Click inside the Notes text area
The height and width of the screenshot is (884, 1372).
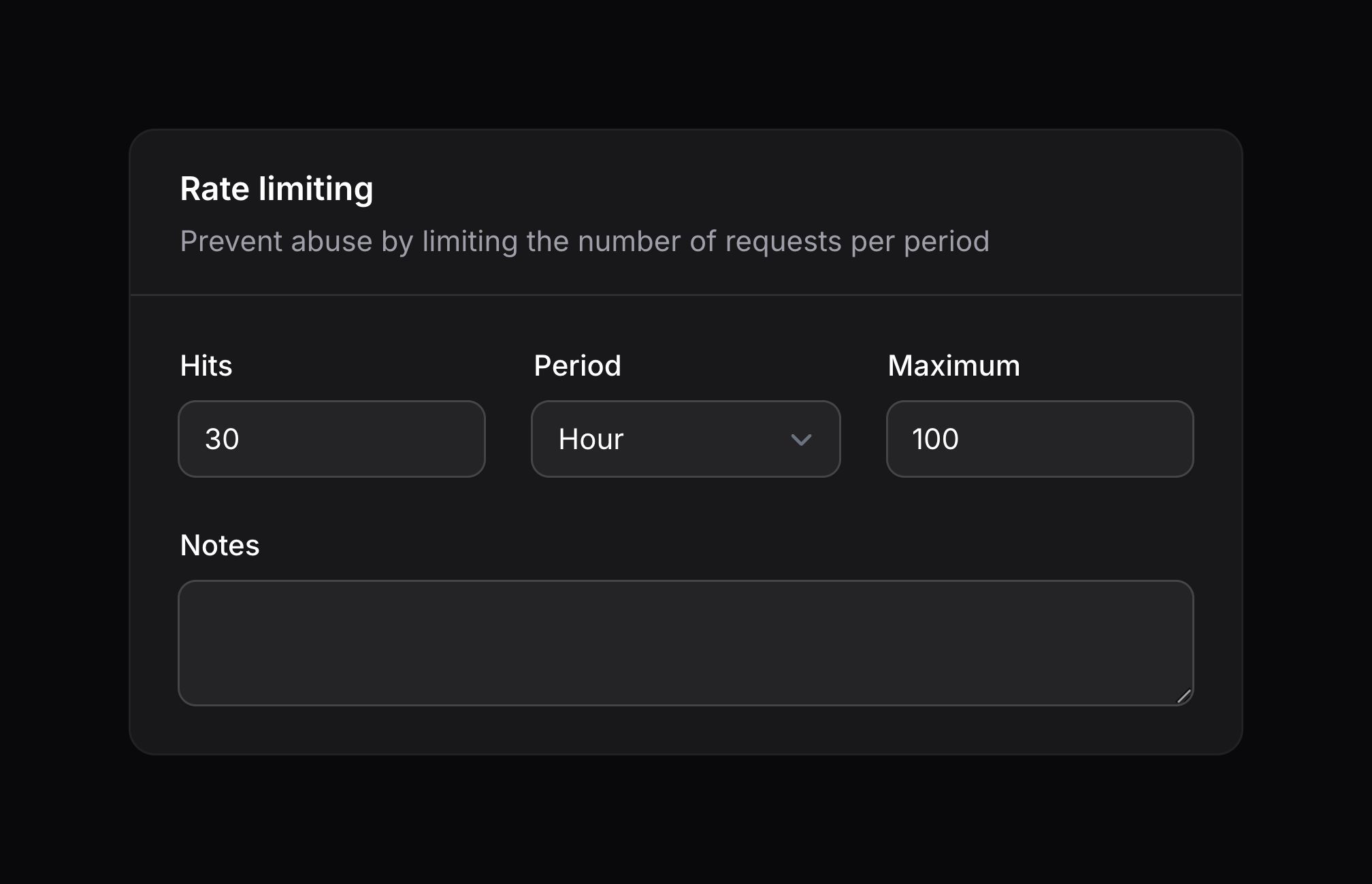pos(685,642)
